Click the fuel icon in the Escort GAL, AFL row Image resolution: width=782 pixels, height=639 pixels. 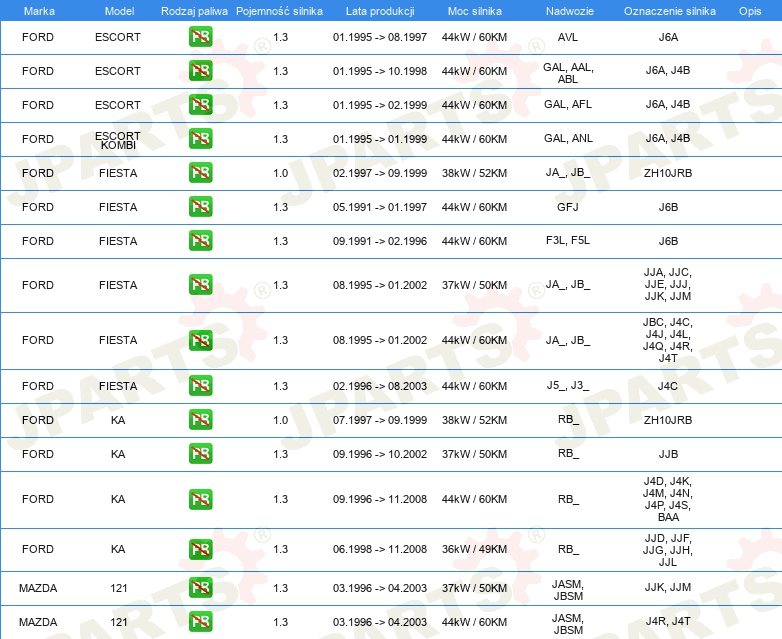tap(200, 105)
